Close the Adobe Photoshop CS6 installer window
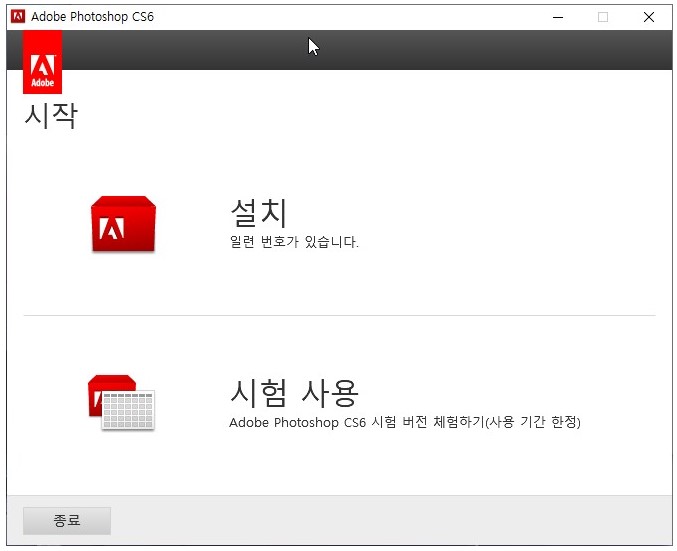The width and height of the screenshot is (677, 551). click(649, 17)
